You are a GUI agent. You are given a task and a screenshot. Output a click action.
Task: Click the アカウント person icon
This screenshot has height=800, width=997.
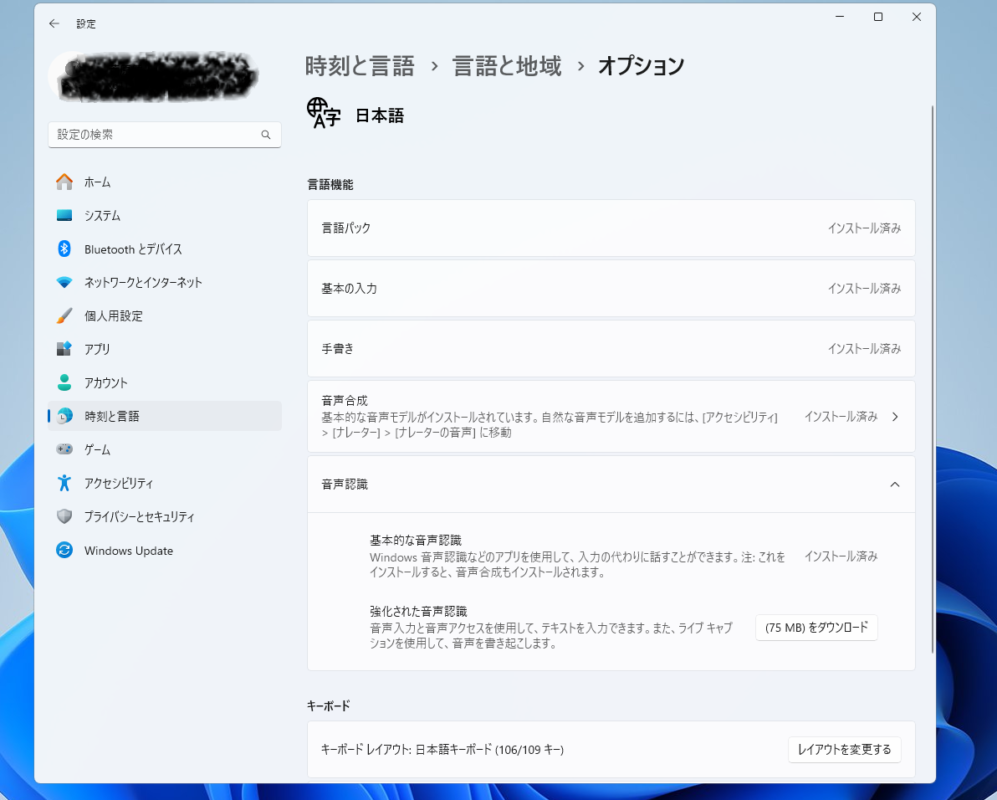[x=64, y=382]
